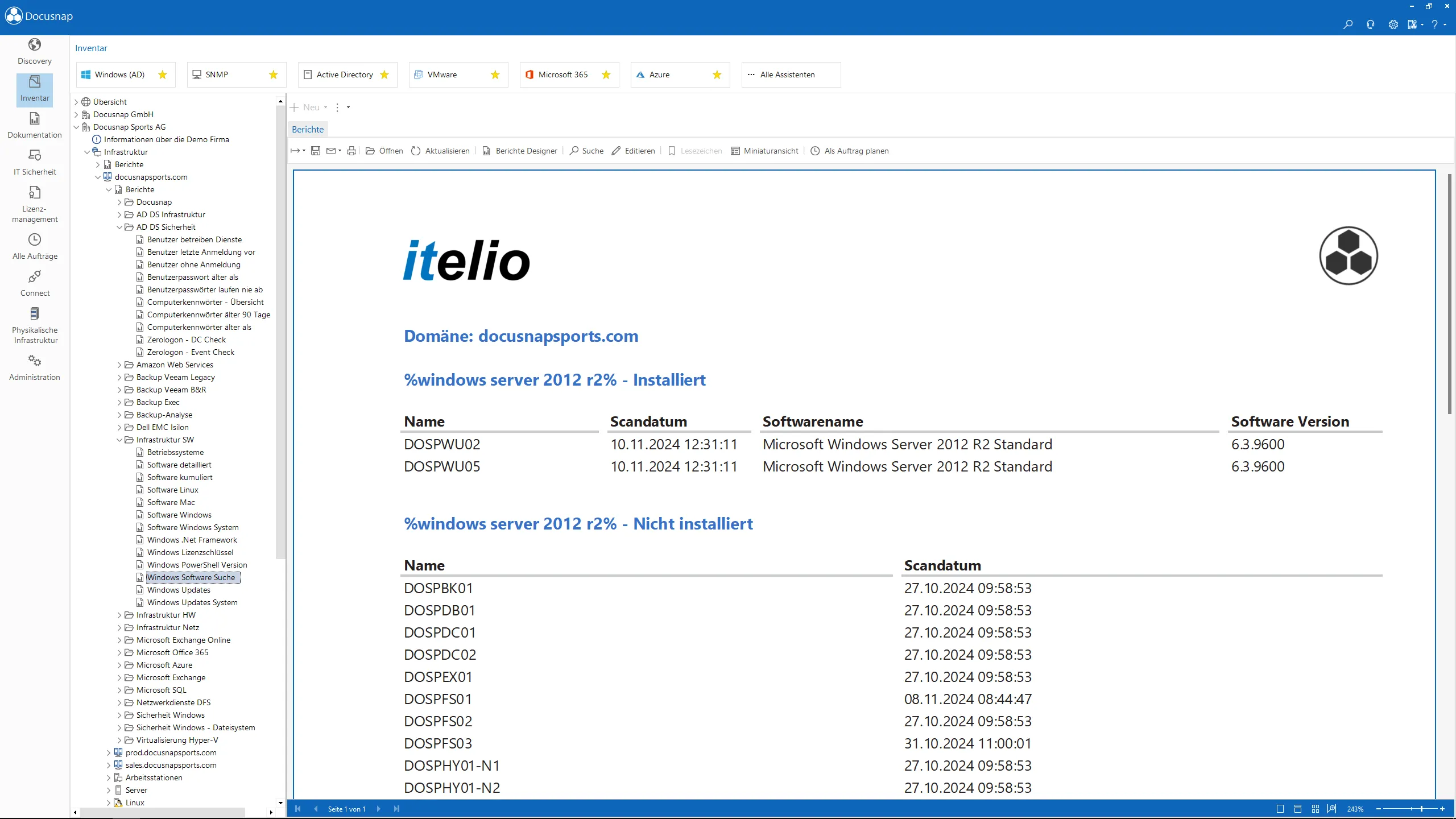Open the Connect module

pyautogui.click(x=35, y=284)
